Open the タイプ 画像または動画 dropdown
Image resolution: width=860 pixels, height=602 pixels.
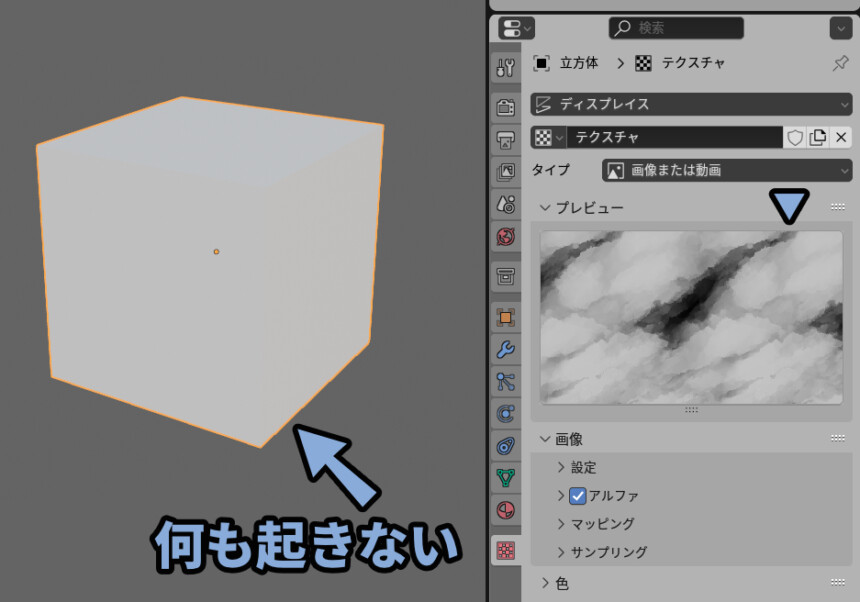coord(727,171)
